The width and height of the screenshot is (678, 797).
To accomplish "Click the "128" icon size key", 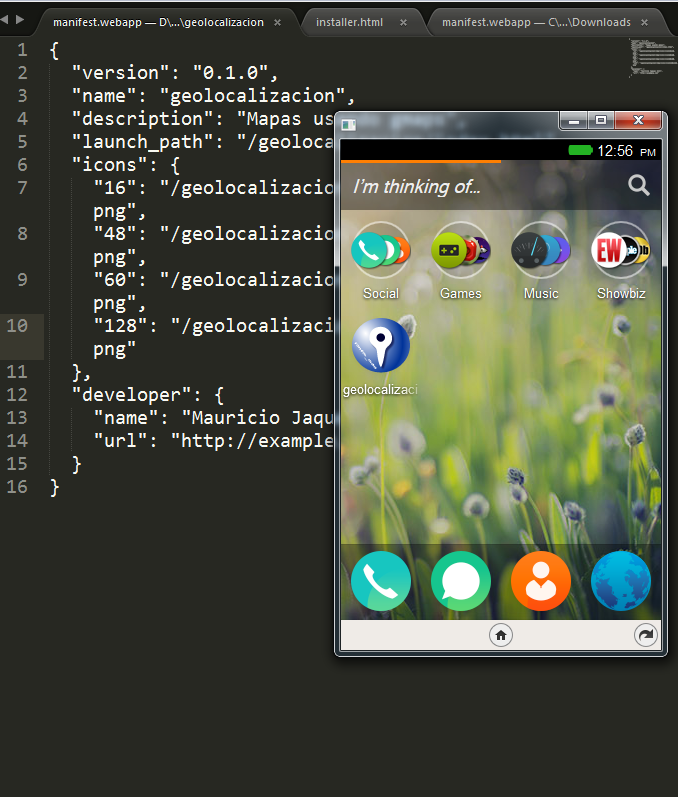I will [x=120, y=325].
